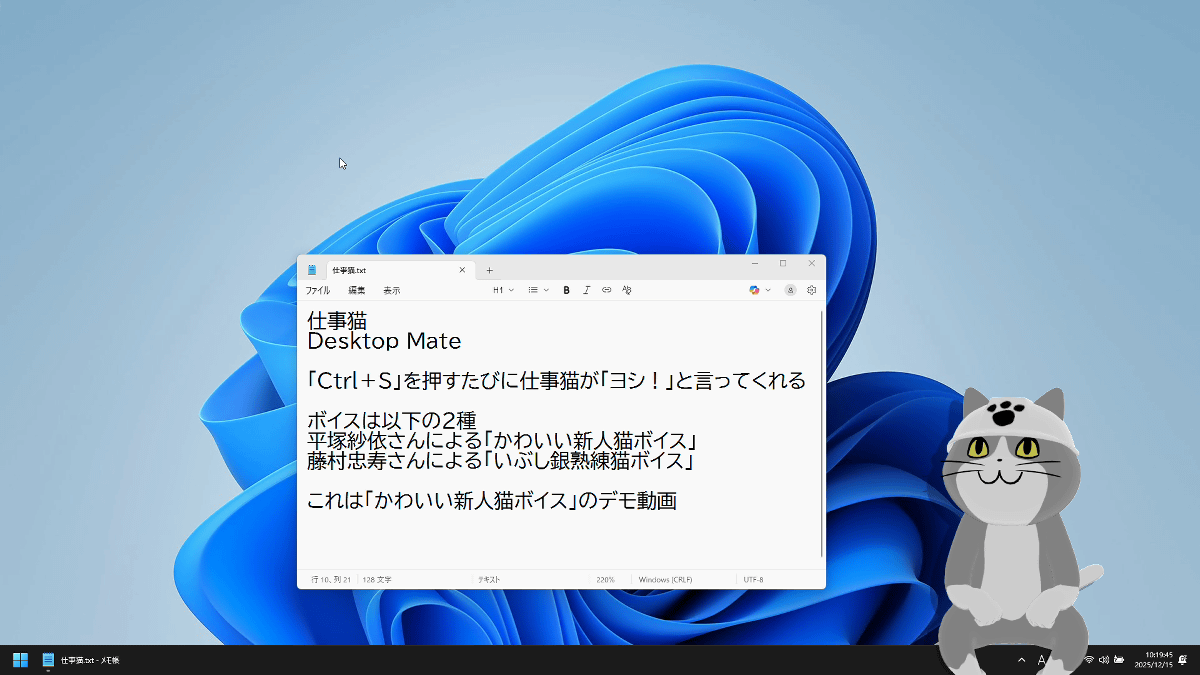Open the 表示 menu
1200x675 pixels.
(392, 290)
